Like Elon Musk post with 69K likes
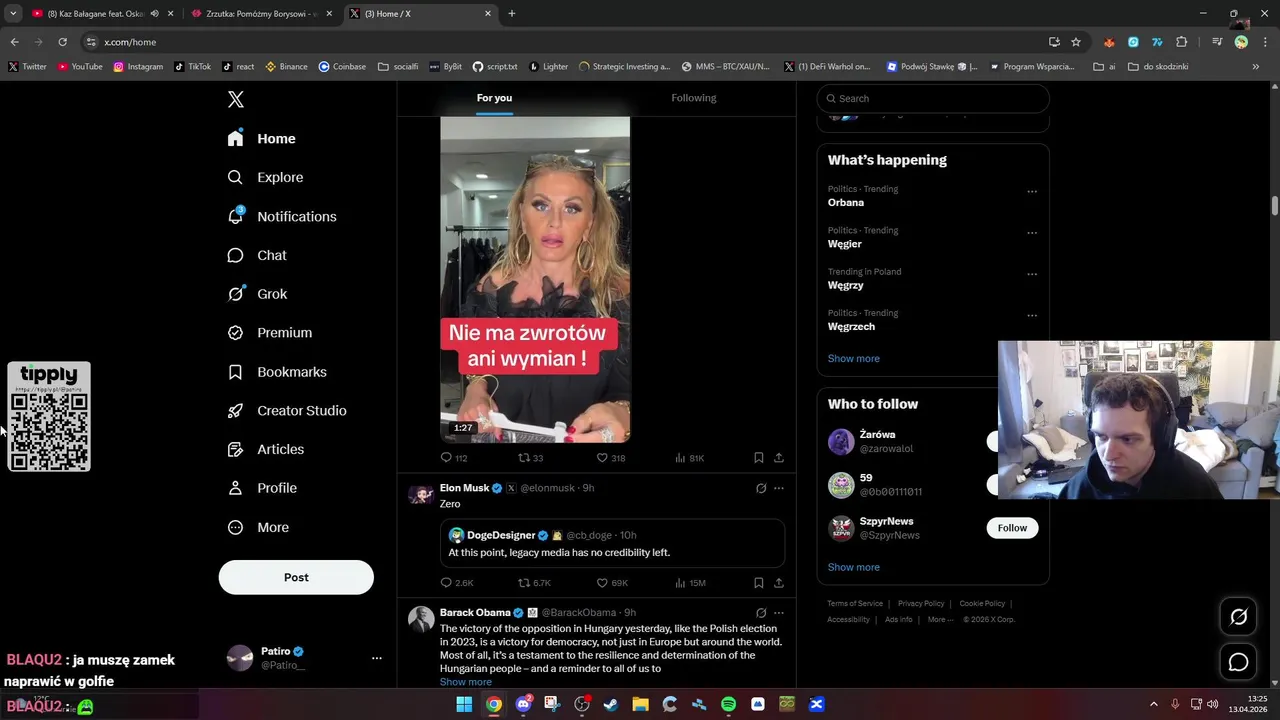Image resolution: width=1280 pixels, height=720 pixels. point(612,583)
